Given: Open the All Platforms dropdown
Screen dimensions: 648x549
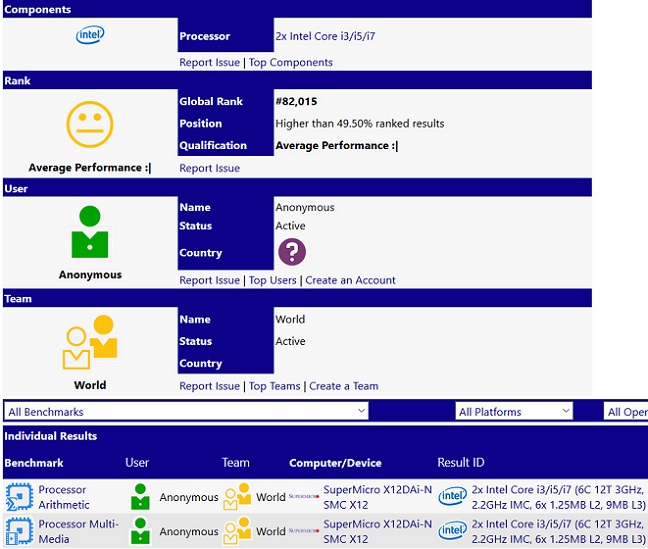Looking at the screenshot, I should (514, 412).
